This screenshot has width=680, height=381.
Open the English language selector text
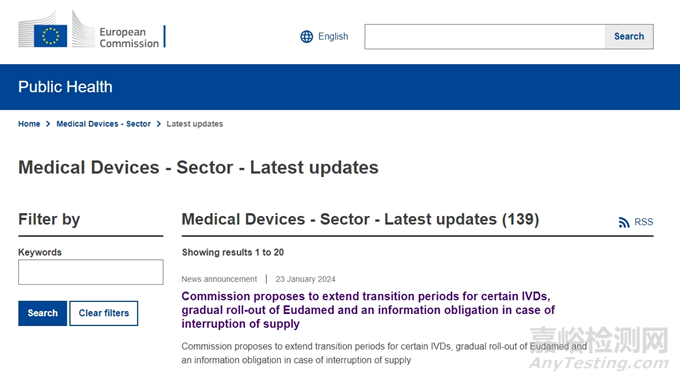pos(333,36)
